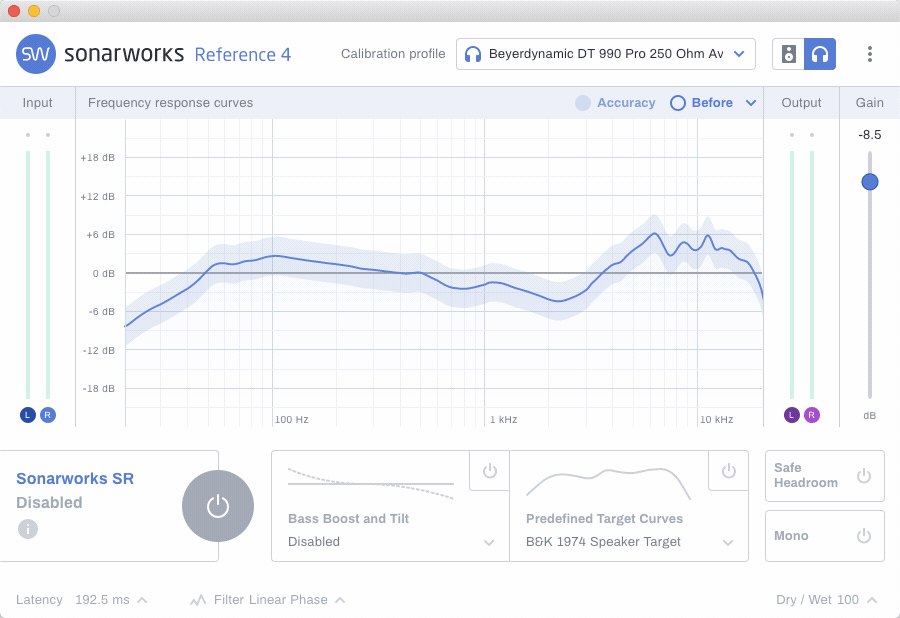Toggle Bass Boost and Tilt power
Image resolution: width=900 pixels, height=618 pixels.
pyautogui.click(x=490, y=471)
